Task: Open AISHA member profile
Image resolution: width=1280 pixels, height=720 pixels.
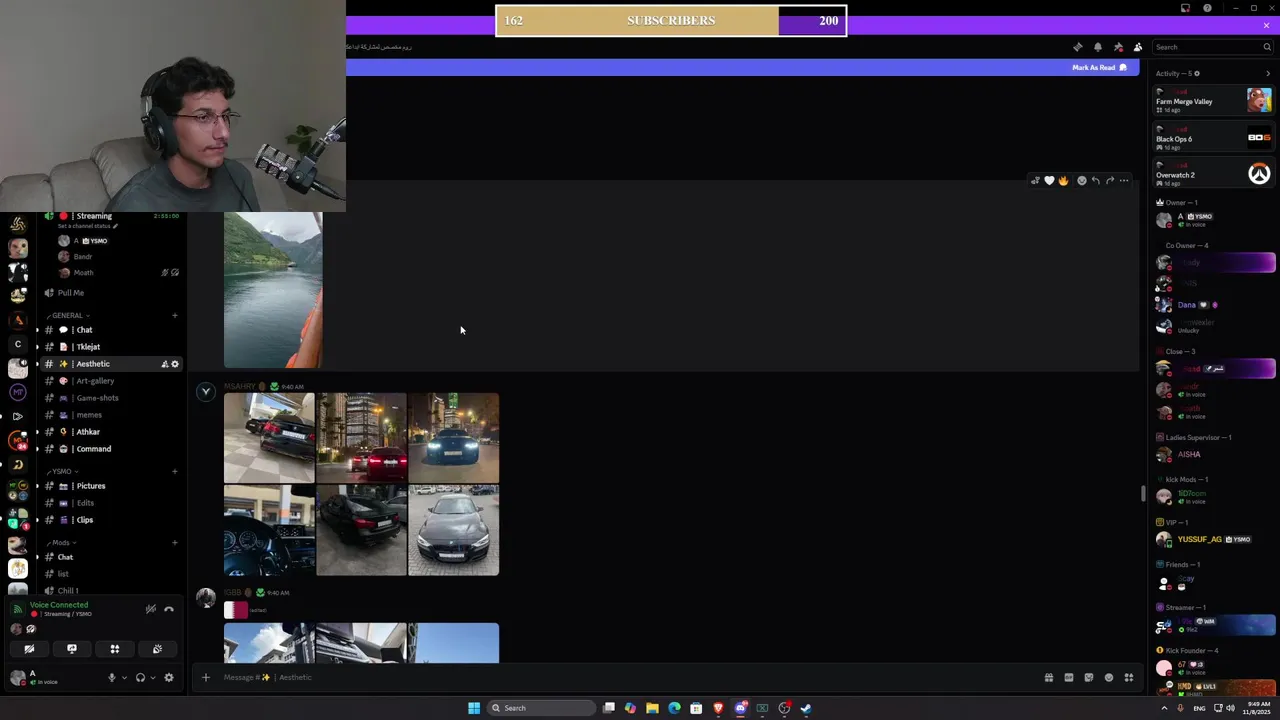Action: pos(1213,454)
